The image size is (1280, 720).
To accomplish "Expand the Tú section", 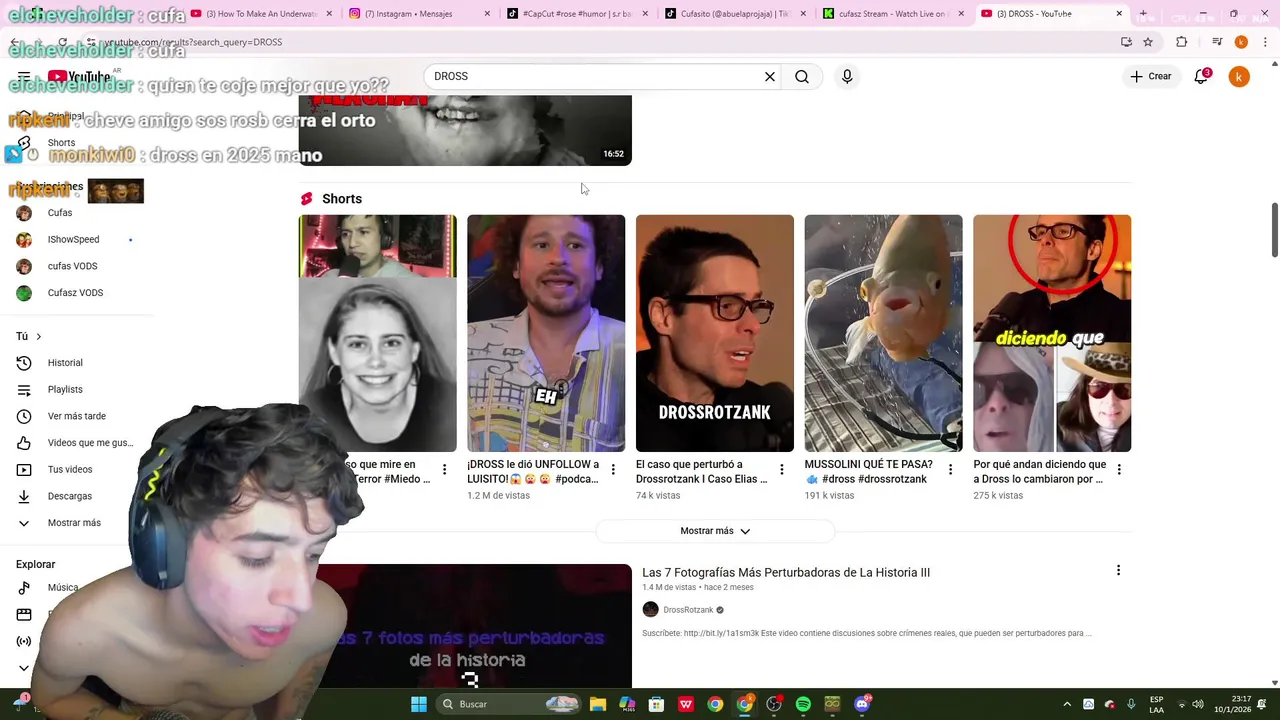I will pos(29,336).
